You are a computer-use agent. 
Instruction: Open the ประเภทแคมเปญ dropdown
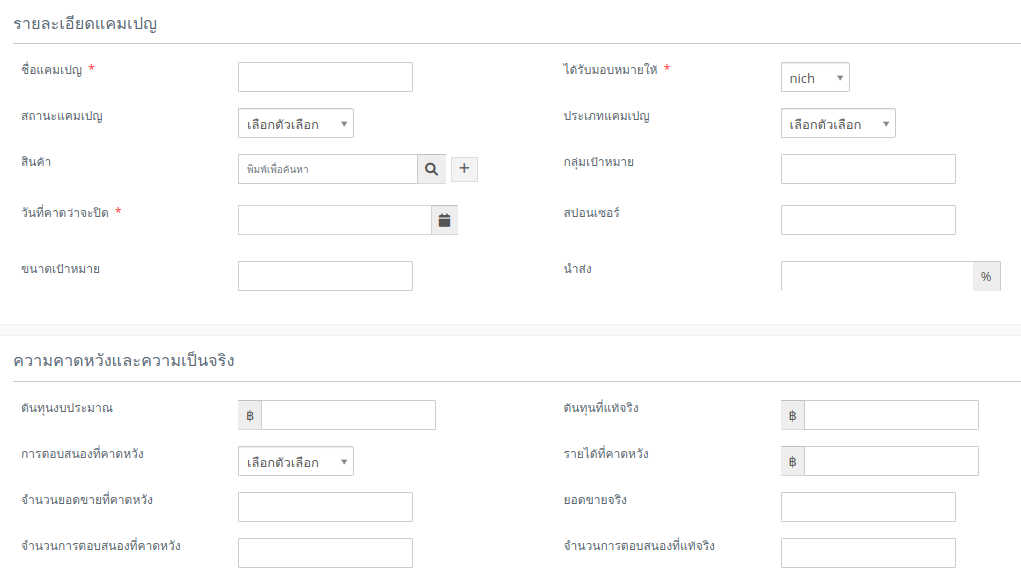tap(838, 124)
